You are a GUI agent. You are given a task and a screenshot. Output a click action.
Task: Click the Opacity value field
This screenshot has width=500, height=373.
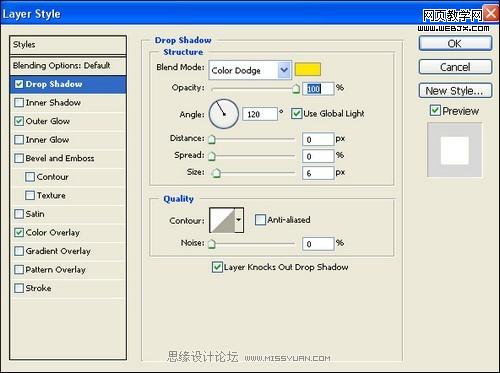(318, 89)
